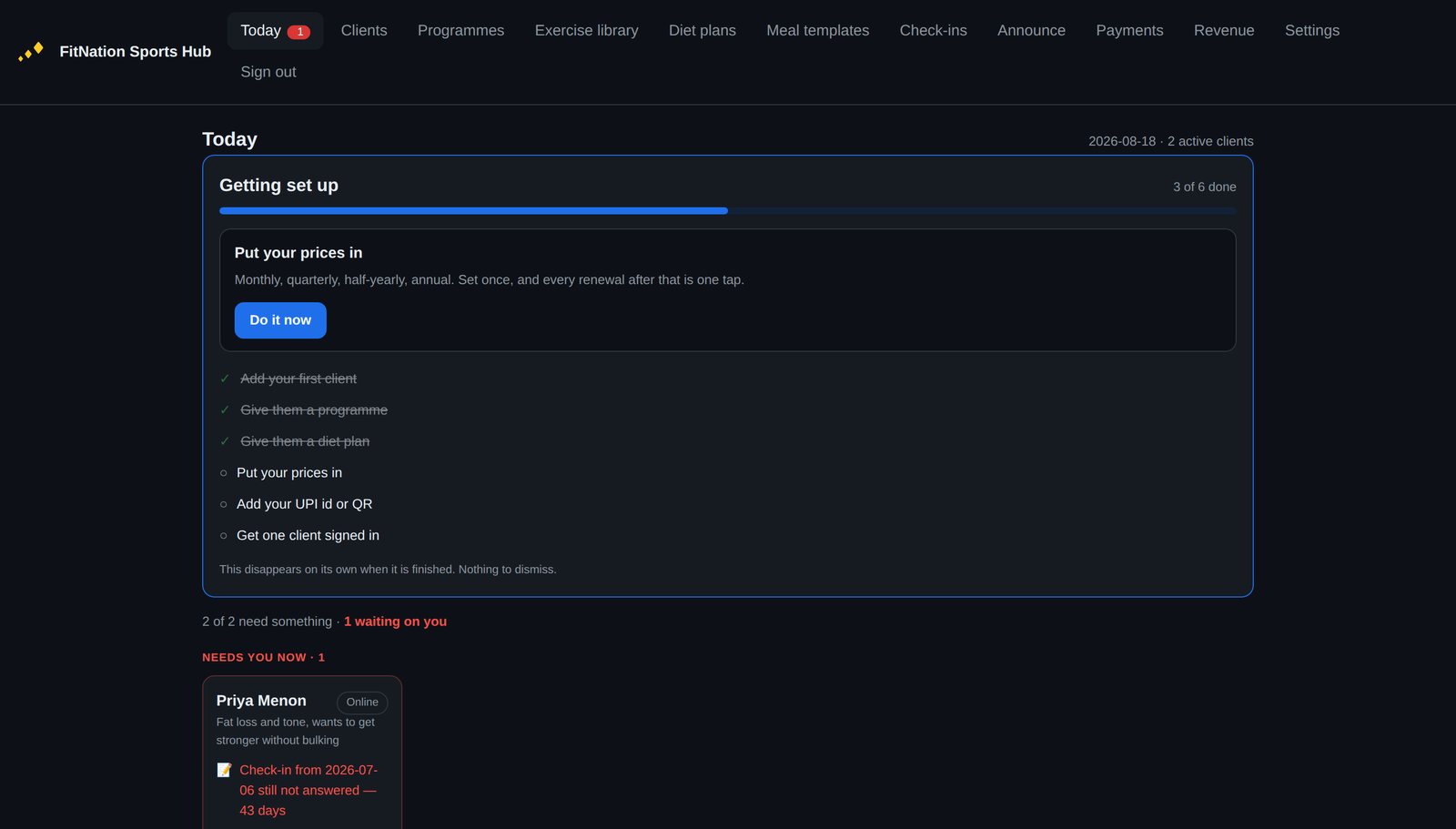Image resolution: width=1456 pixels, height=829 pixels.
Task: Click Priya Menon's goal description text
Action: tap(296, 731)
